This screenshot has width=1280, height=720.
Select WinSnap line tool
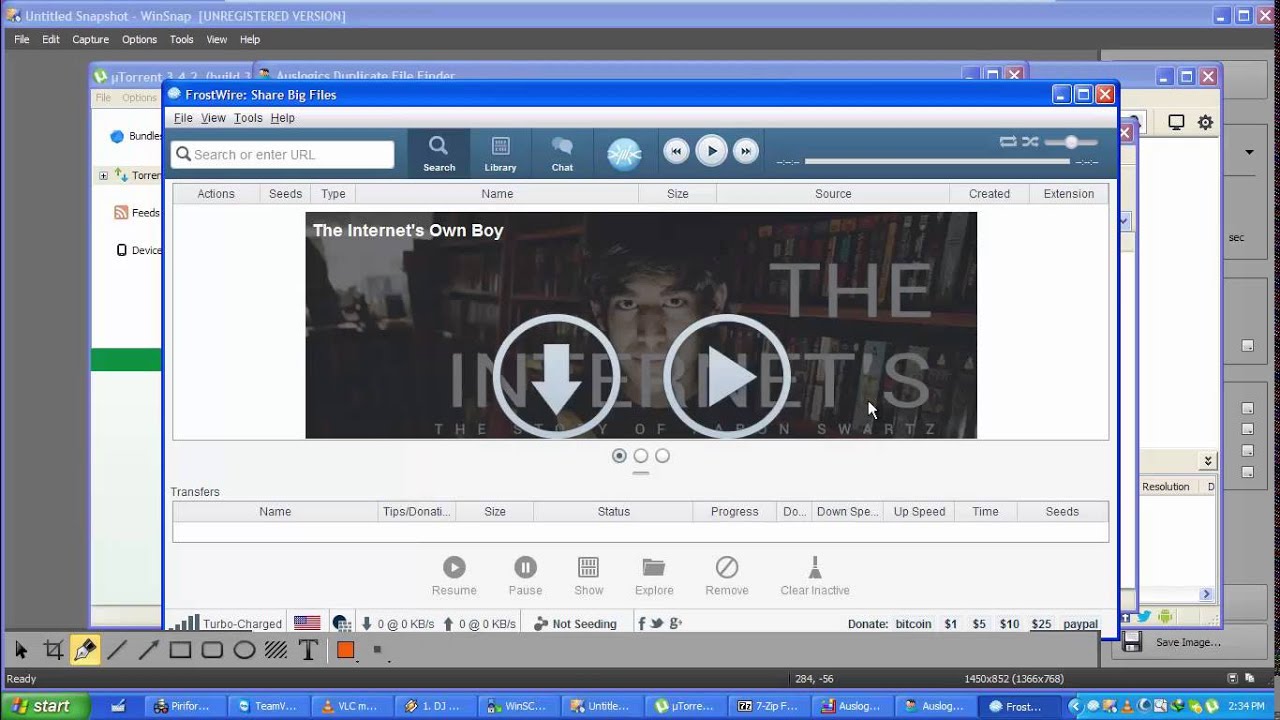tap(116, 650)
